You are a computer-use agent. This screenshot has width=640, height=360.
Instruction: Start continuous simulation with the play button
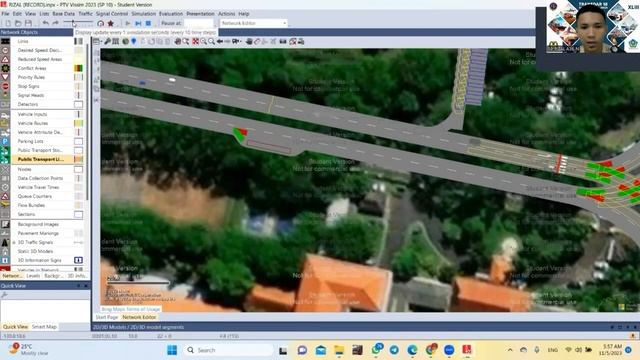pyautogui.click(x=128, y=23)
